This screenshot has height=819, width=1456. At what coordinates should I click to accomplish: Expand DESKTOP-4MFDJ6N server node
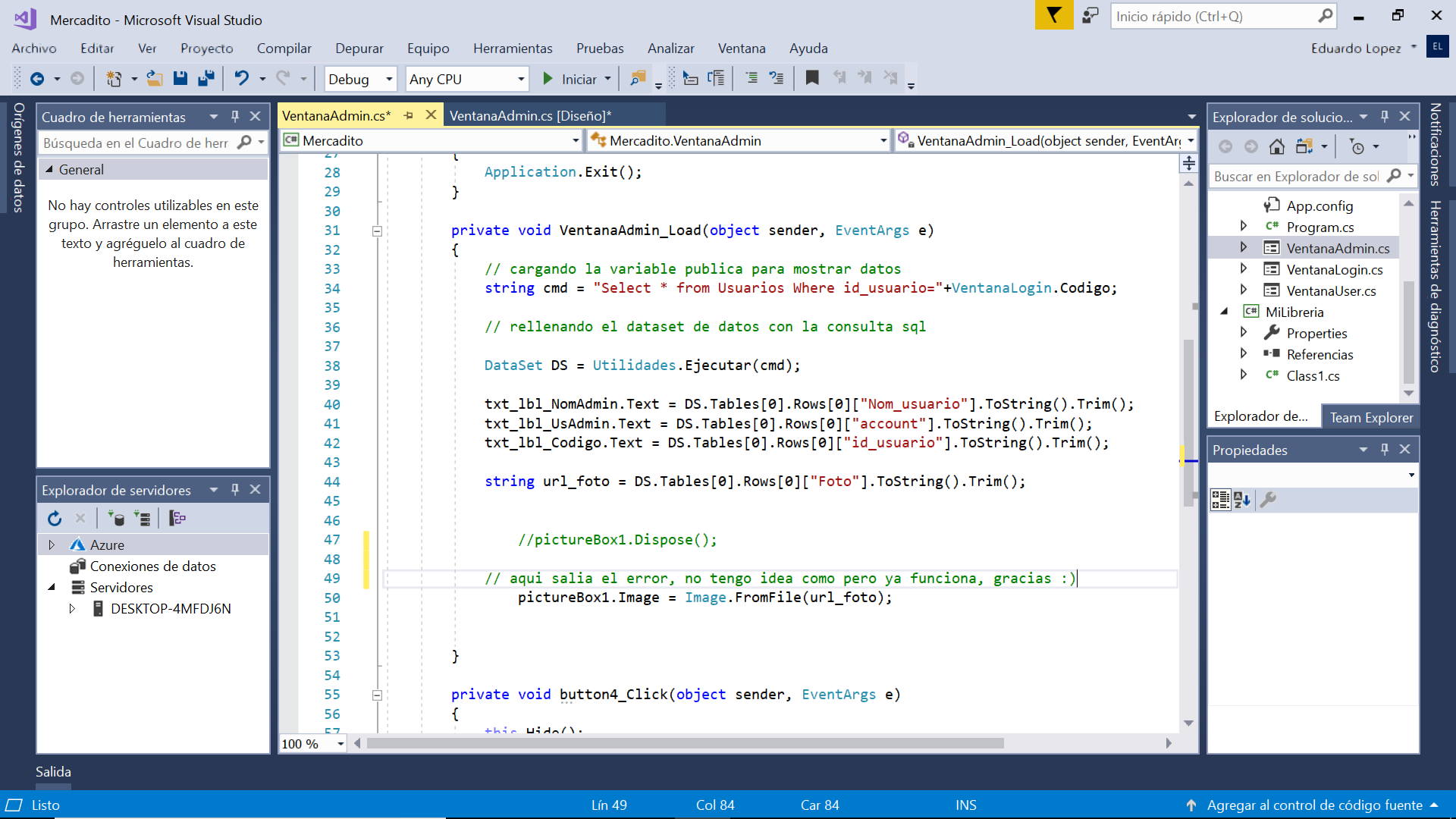click(72, 609)
